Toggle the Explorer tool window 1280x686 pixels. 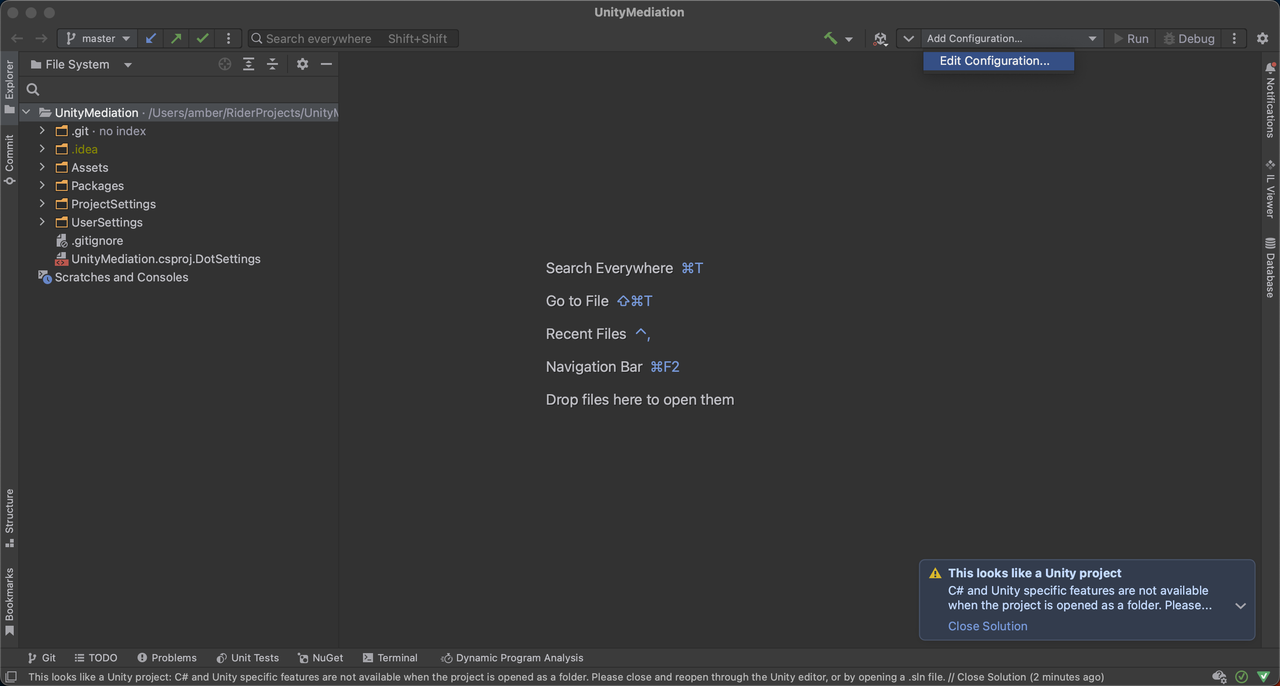tap(9, 87)
